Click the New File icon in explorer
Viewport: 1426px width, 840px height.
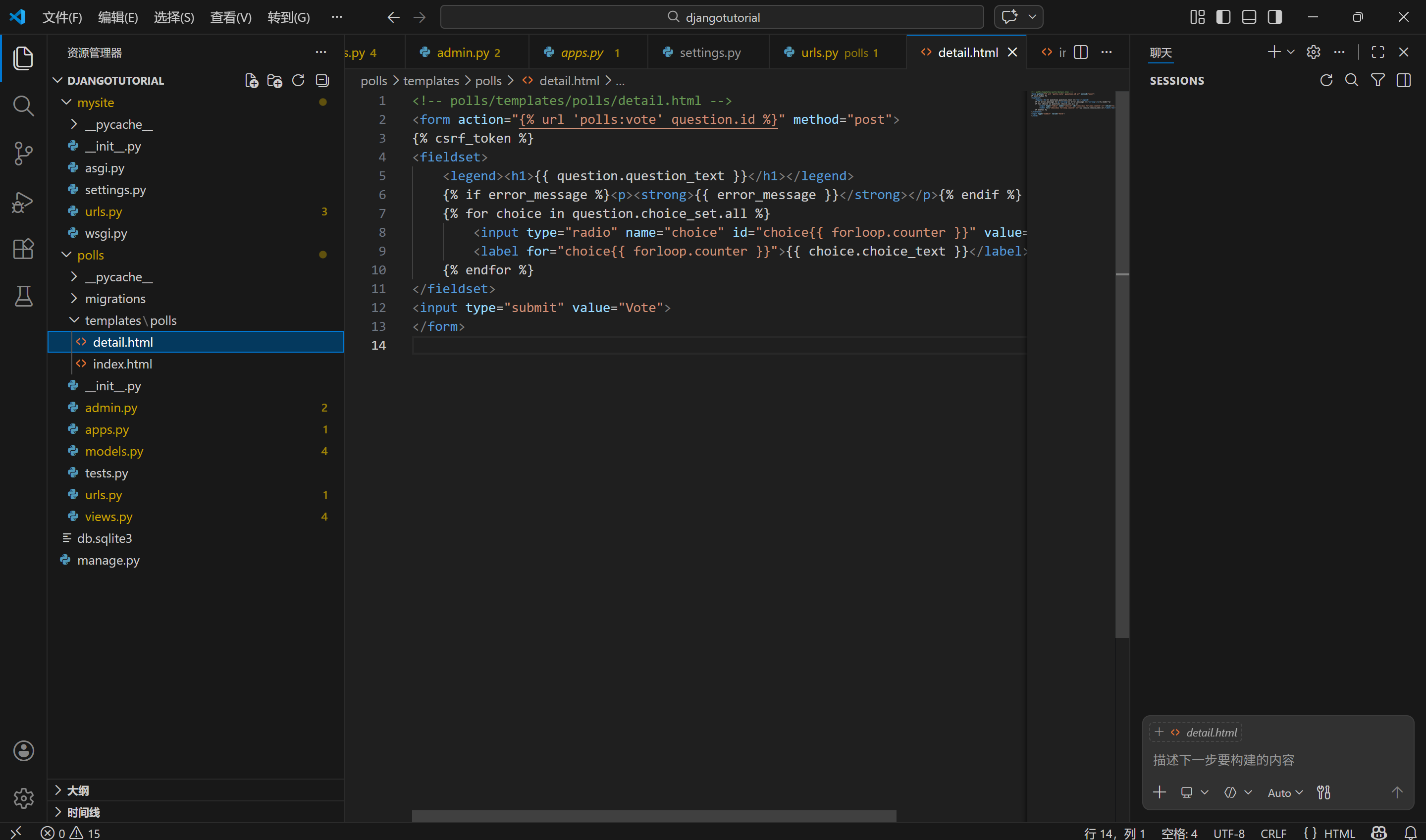pyautogui.click(x=251, y=80)
